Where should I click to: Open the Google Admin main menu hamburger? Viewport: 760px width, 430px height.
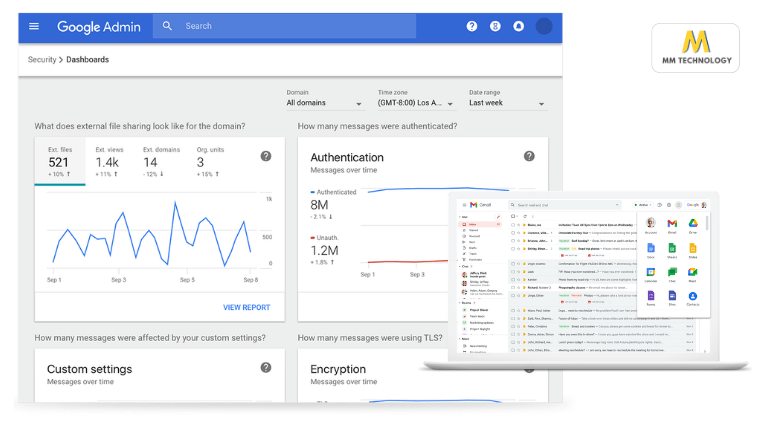click(x=33, y=26)
